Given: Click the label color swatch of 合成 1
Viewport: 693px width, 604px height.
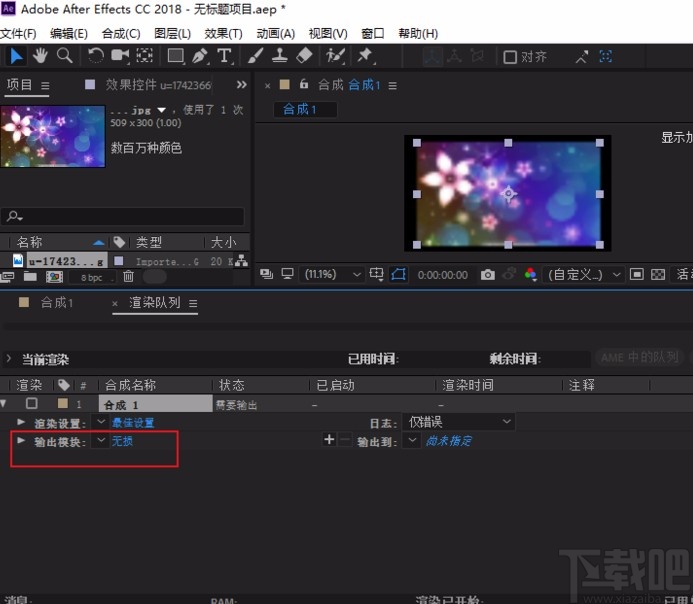Looking at the screenshot, I should tap(63, 403).
